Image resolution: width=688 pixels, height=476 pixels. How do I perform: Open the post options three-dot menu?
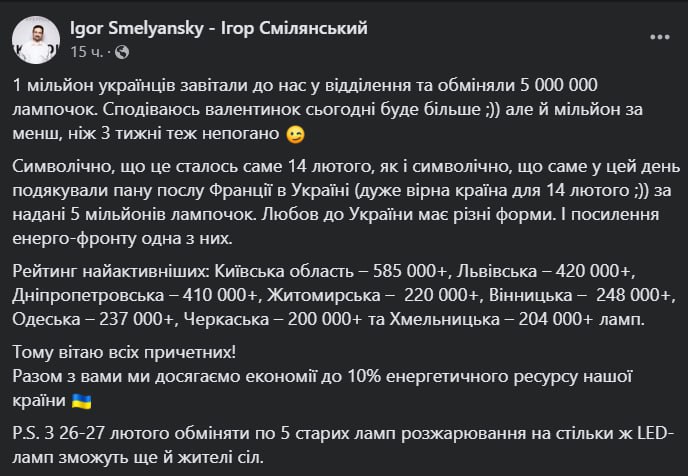pos(660,38)
